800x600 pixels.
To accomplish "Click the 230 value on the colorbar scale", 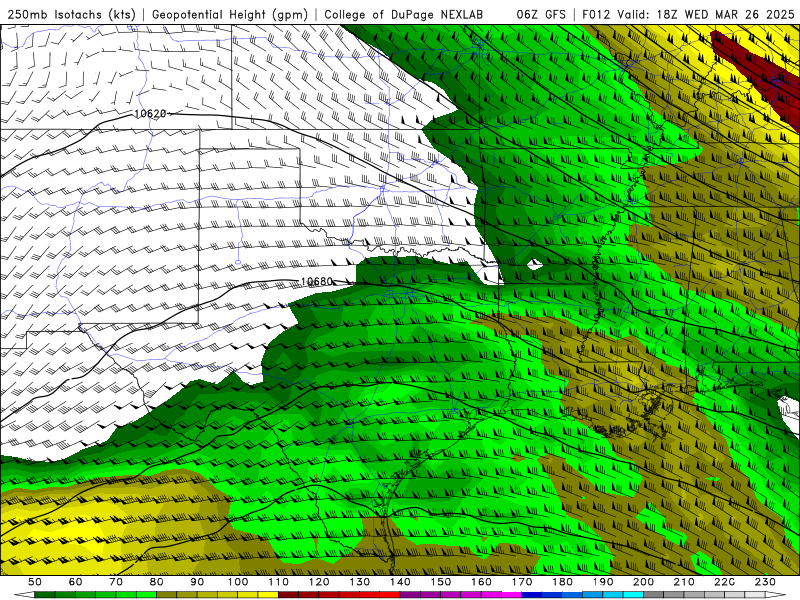I will pyautogui.click(x=765, y=582).
